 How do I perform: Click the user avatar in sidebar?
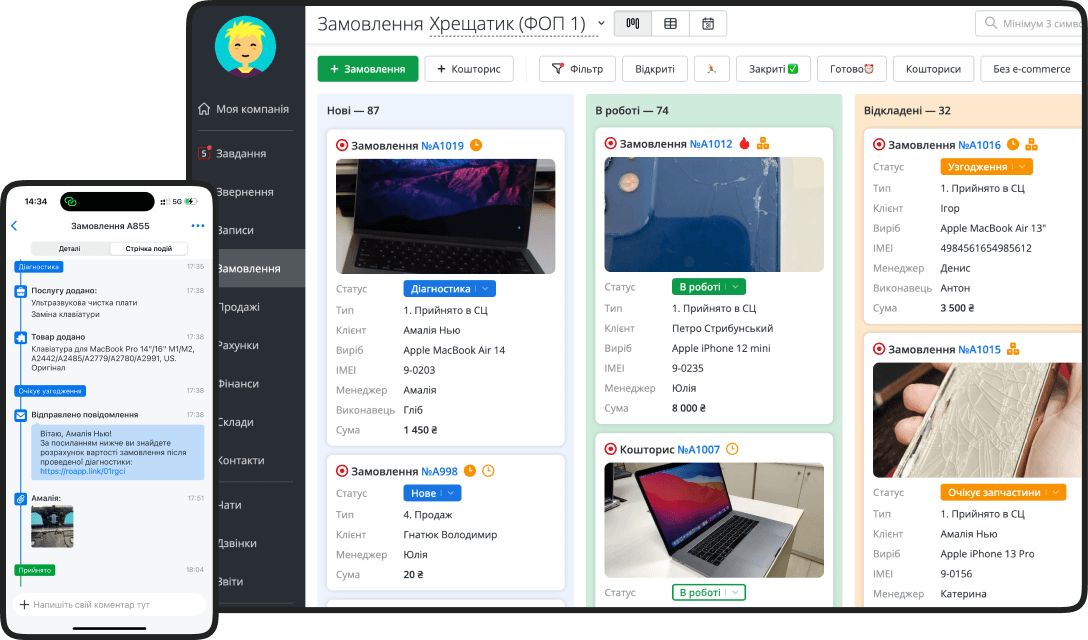pos(246,47)
